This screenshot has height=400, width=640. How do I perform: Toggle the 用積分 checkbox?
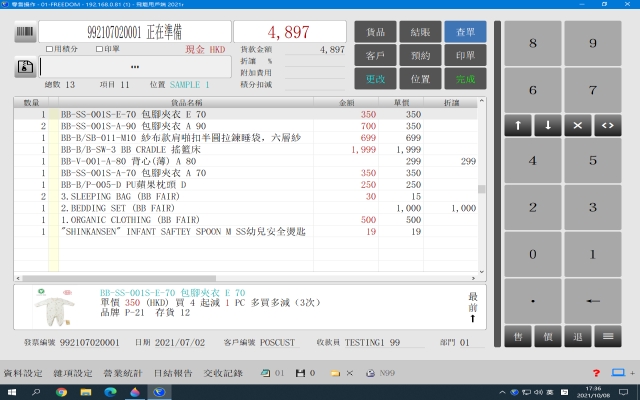[50, 48]
